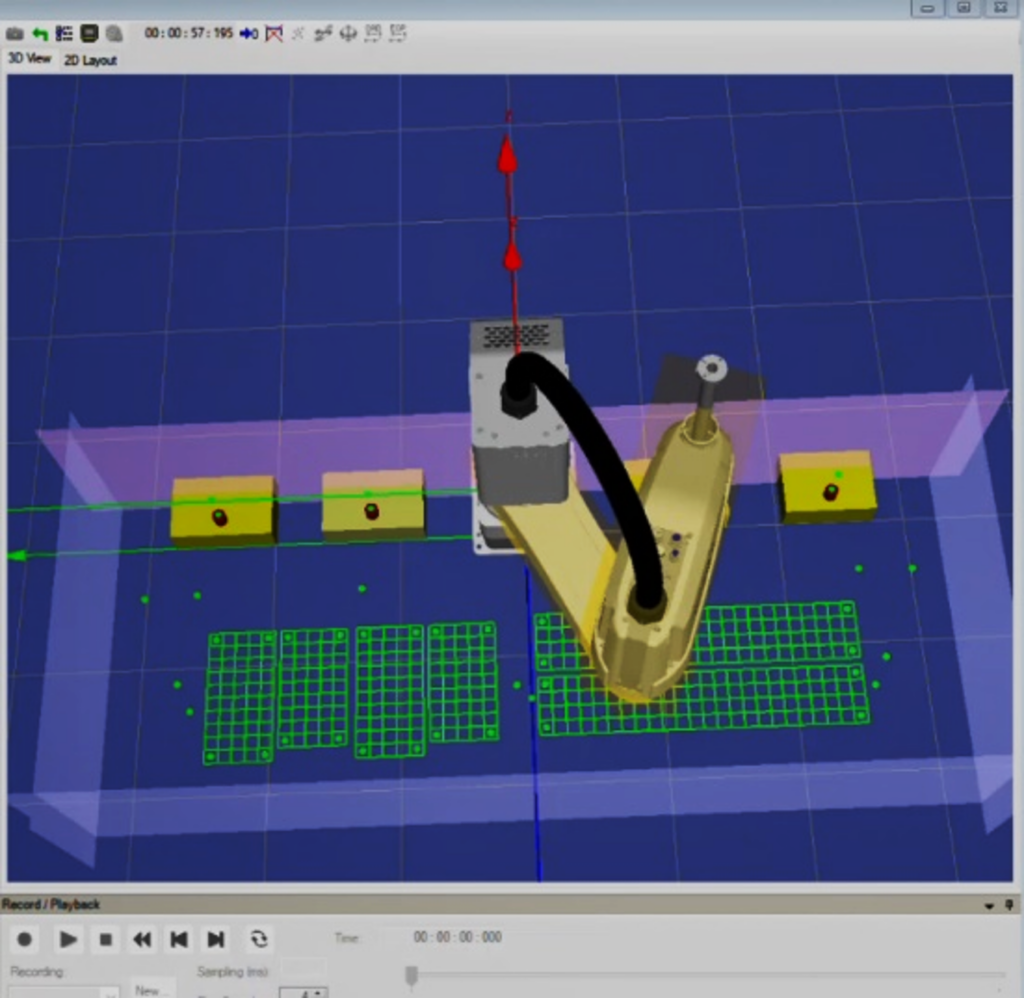Select the teach pendant icon in the toolbar

pos(88,33)
